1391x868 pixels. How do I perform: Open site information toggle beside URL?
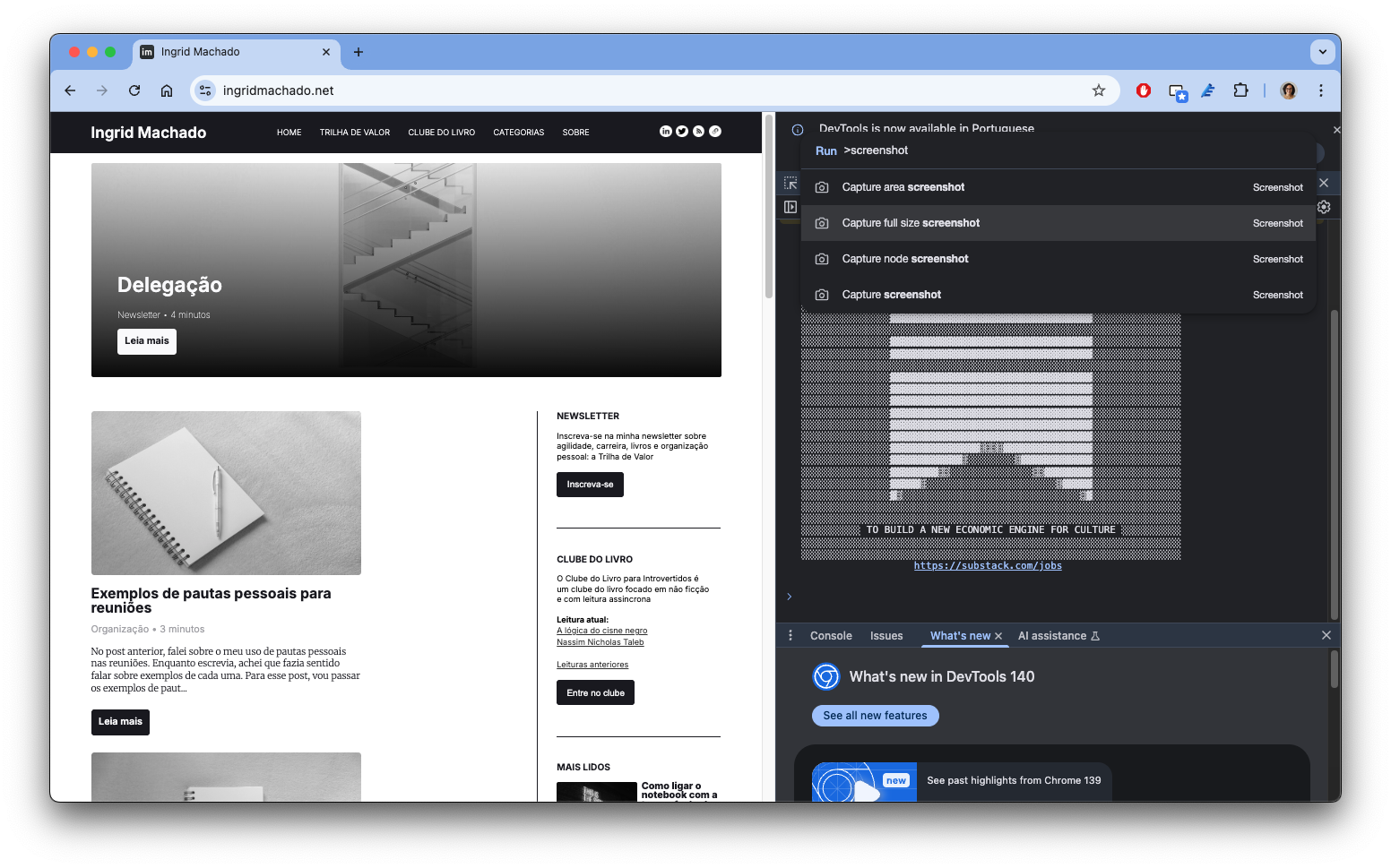(x=205, y=90)
